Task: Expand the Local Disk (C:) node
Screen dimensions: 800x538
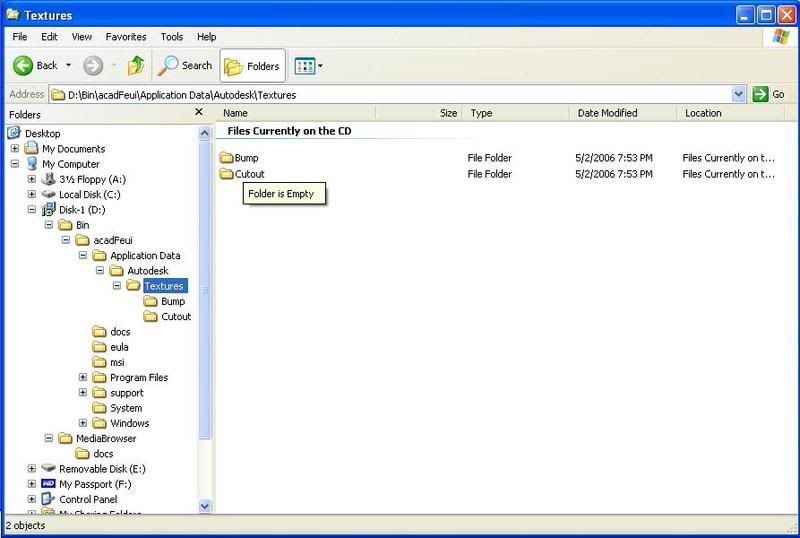Action: (32, 195)
